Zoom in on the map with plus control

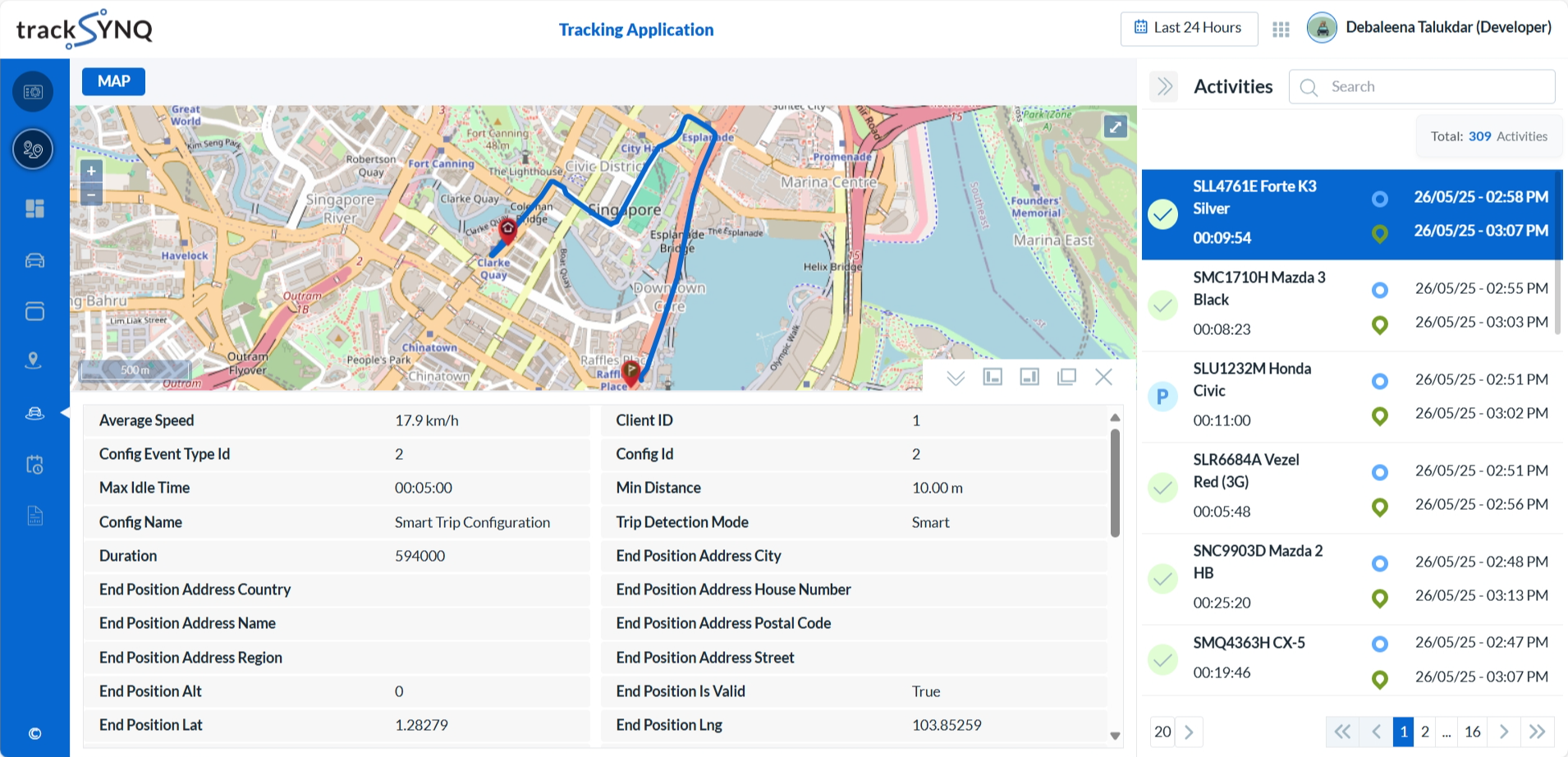coord(91,171)
